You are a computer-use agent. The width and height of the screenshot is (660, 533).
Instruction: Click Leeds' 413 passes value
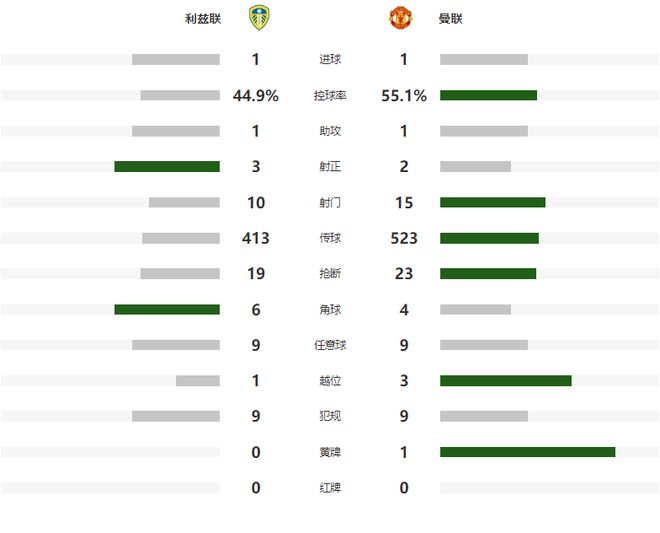coord(256,238)
